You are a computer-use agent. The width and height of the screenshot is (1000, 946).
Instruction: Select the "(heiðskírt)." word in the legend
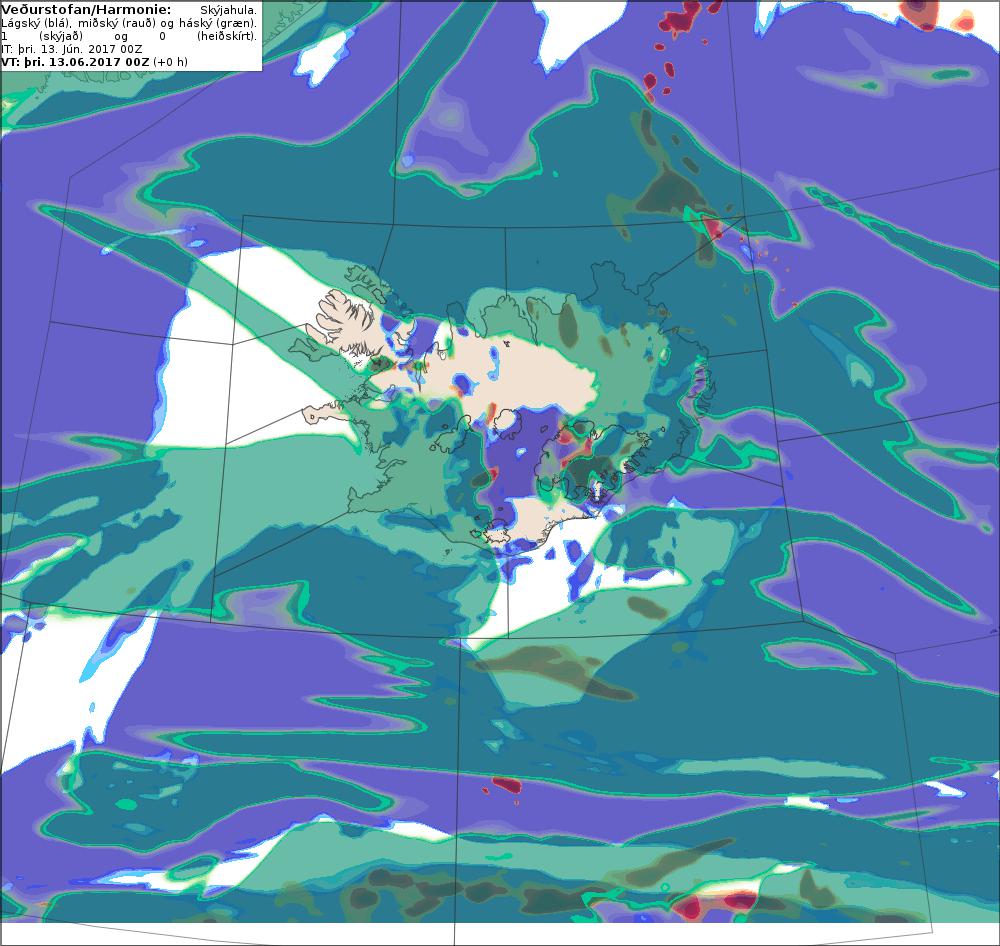click(227, 36)
